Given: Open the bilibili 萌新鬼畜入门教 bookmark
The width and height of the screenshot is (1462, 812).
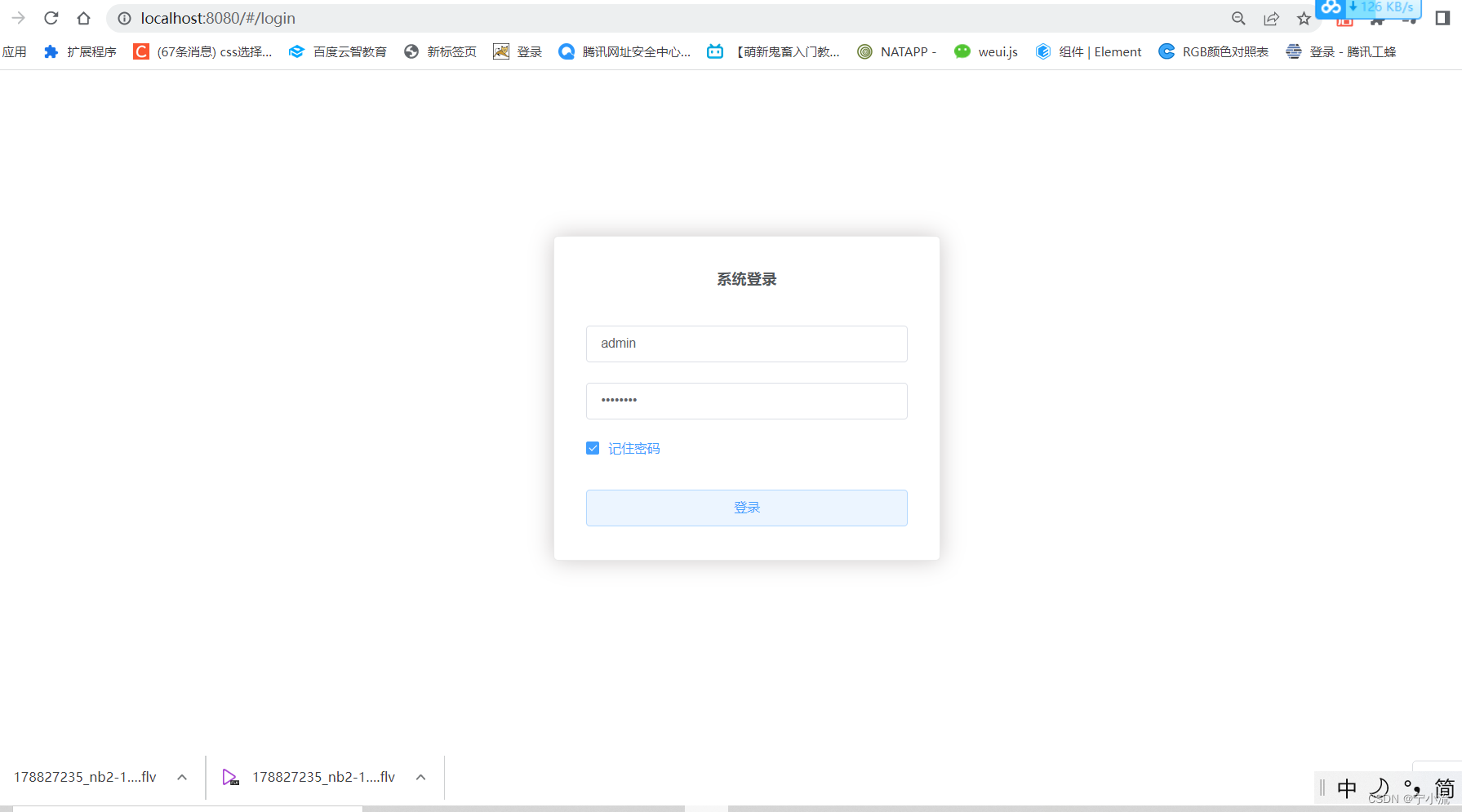Looking at the screenshot, I should click(773, 51).
